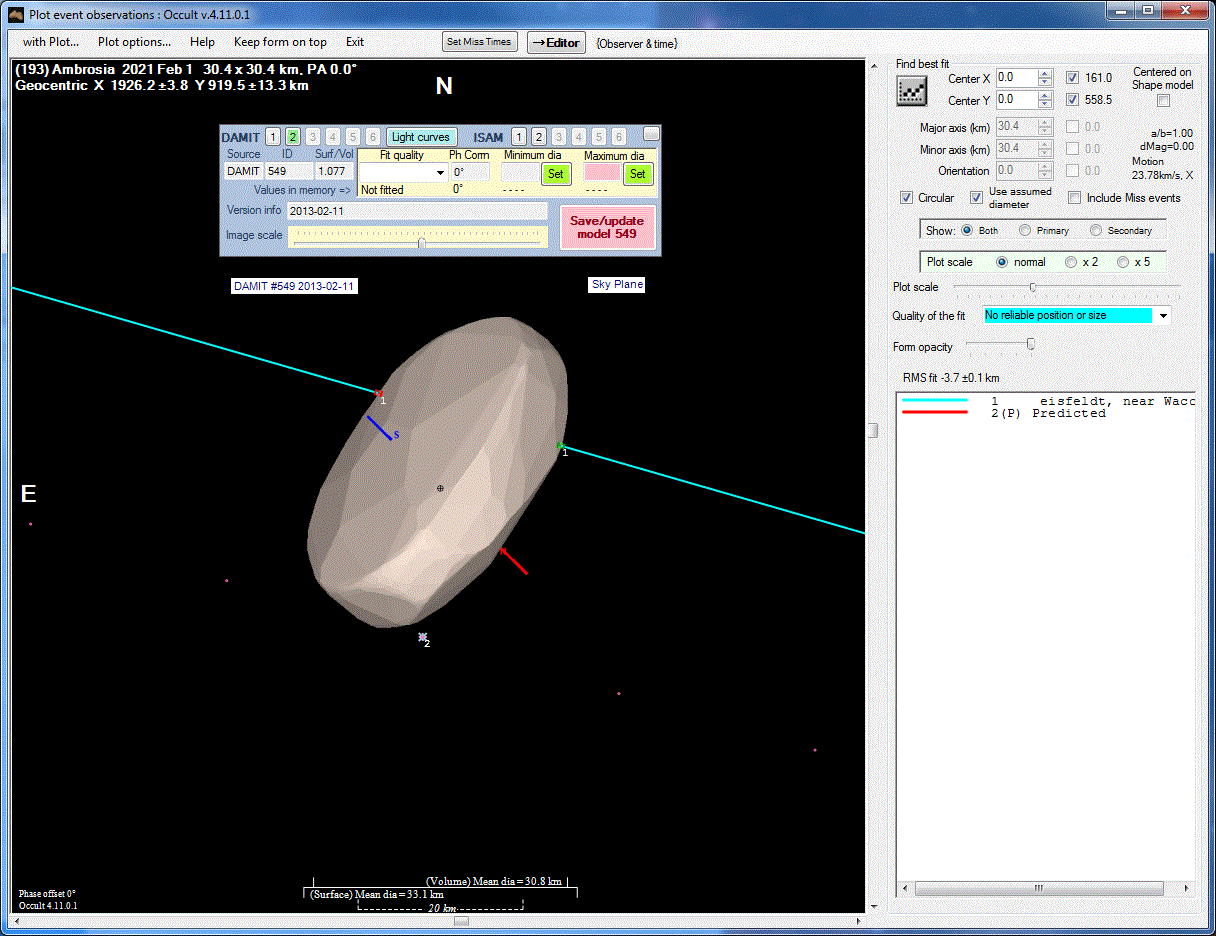Screen dimensions: 1216x936
Task: Open the Help menu
Action: pyautogui.click(x=202, y=42)
